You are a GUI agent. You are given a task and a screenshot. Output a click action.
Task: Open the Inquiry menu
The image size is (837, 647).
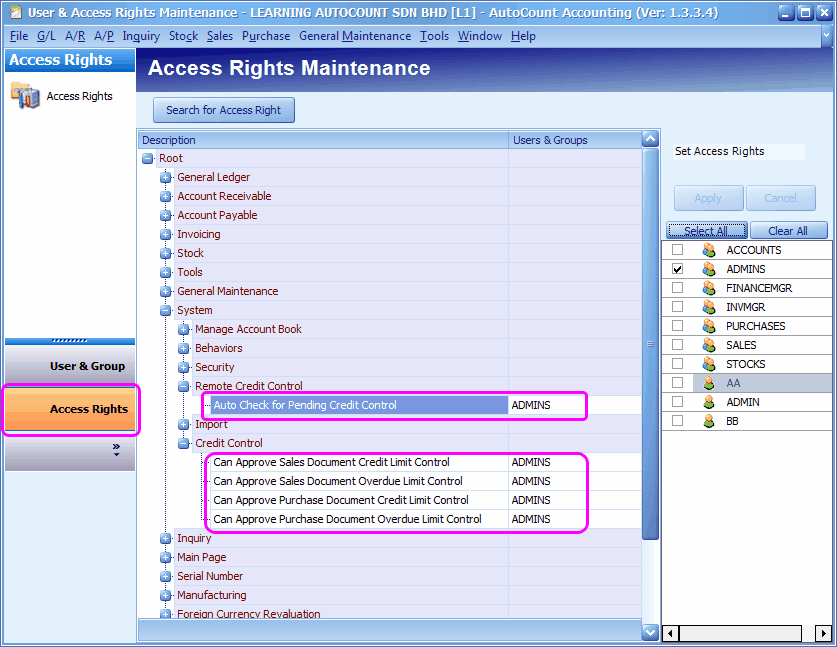point(141,36)
